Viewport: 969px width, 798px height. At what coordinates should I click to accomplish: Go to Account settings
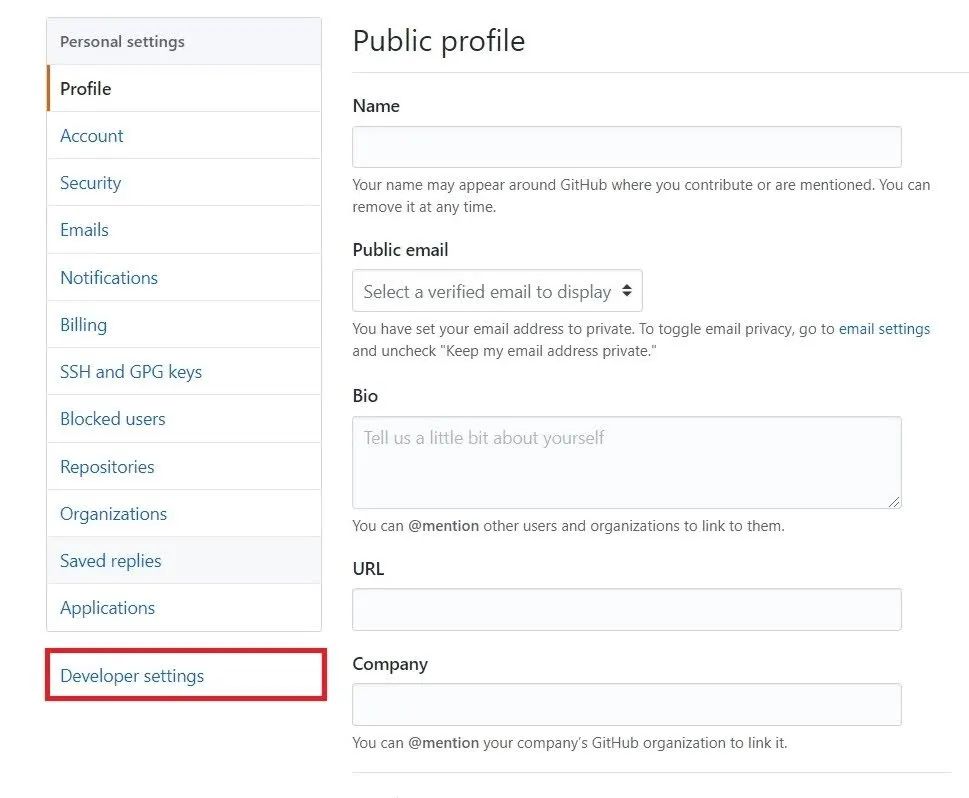point(184,135)
